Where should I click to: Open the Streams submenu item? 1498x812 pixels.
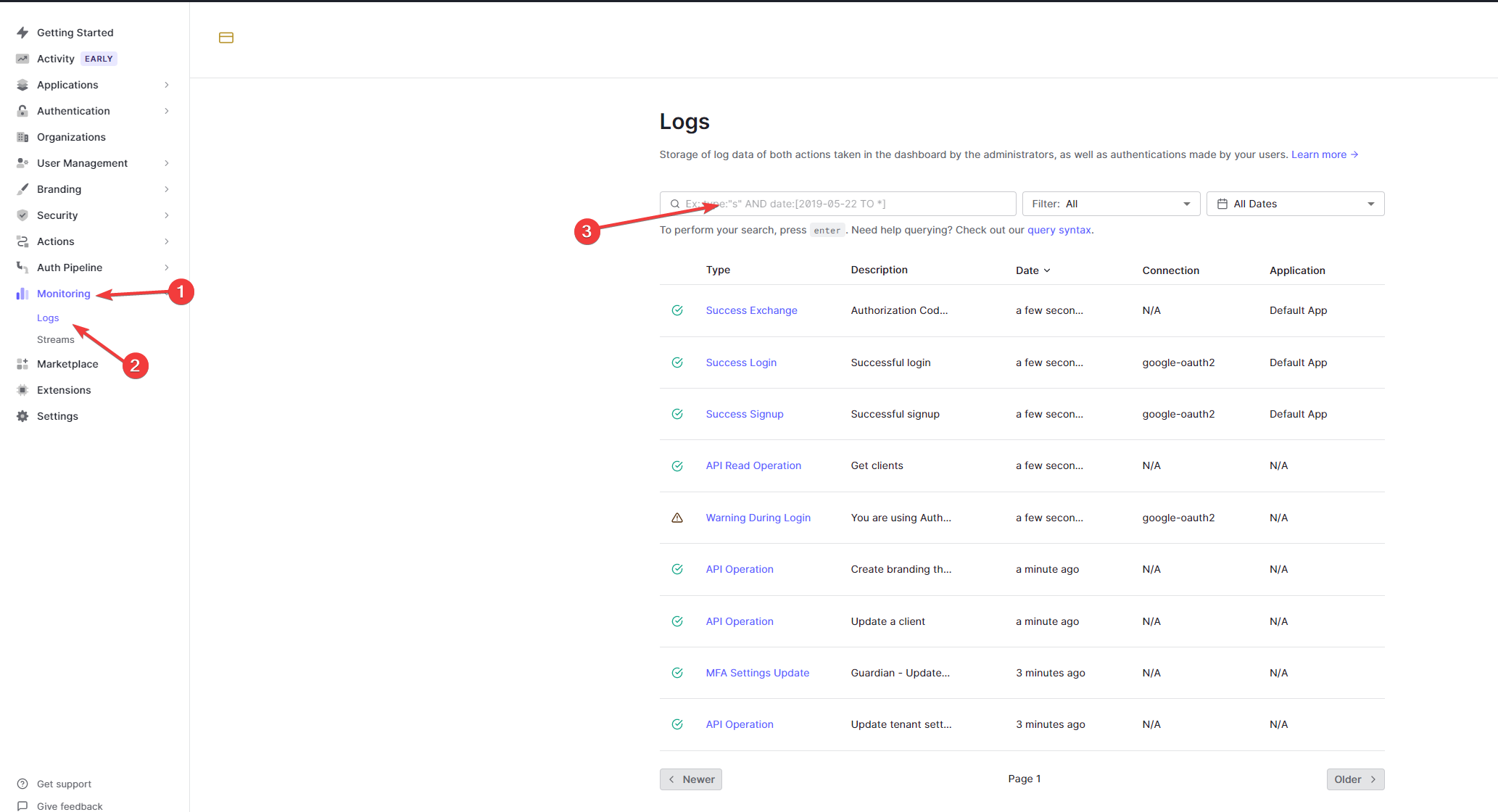tap(56, 339)
